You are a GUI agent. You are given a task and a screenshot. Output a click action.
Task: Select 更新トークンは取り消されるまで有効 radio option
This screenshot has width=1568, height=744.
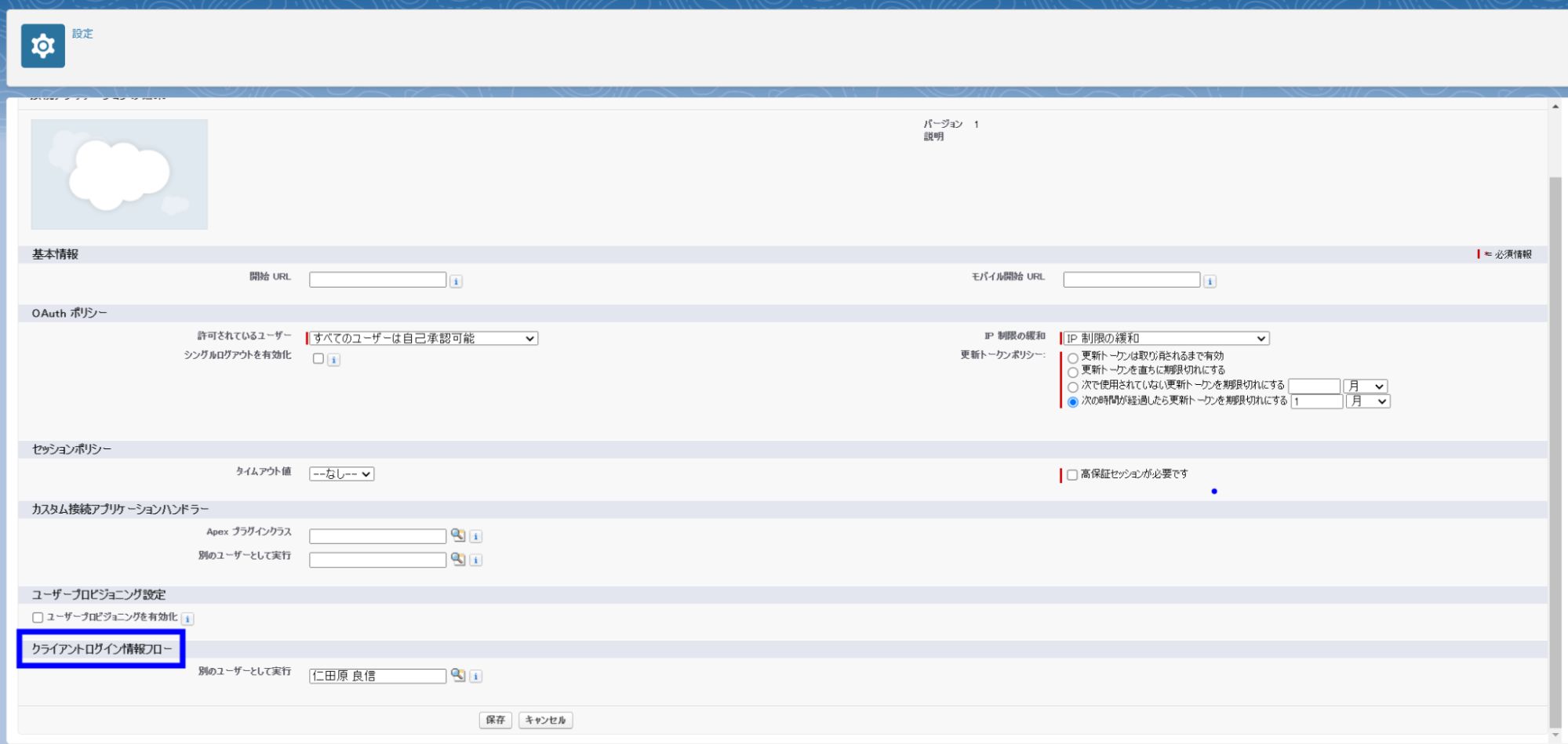click(1073, 358)
